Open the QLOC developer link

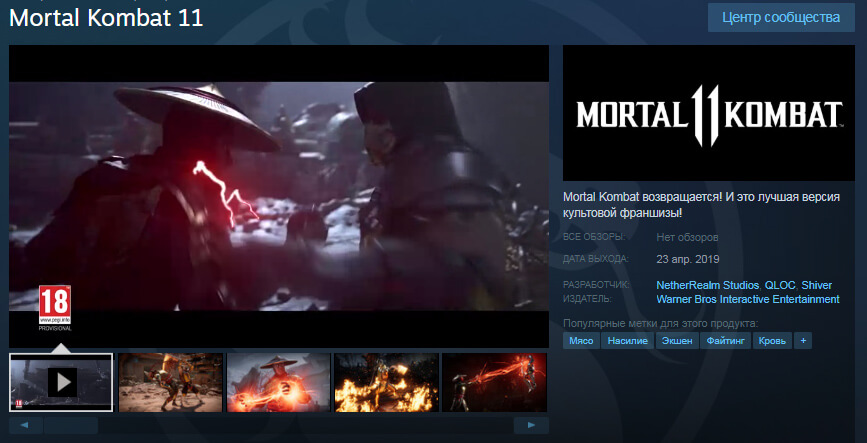[780, 285]
